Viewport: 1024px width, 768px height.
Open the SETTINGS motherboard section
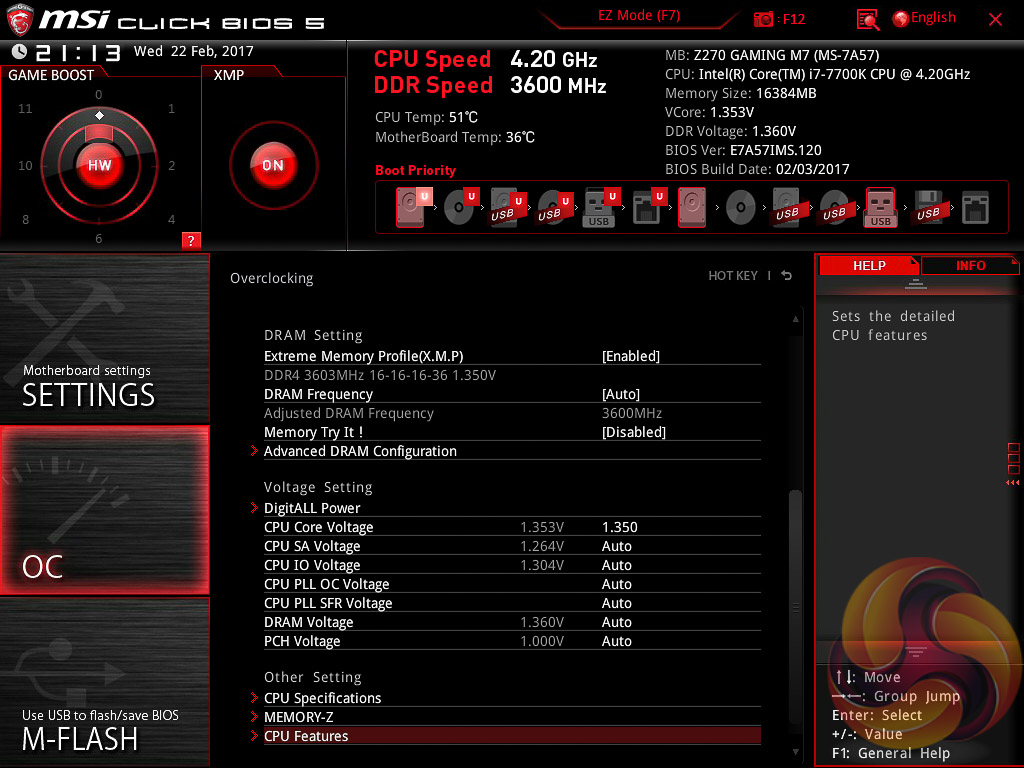[104, 338]
